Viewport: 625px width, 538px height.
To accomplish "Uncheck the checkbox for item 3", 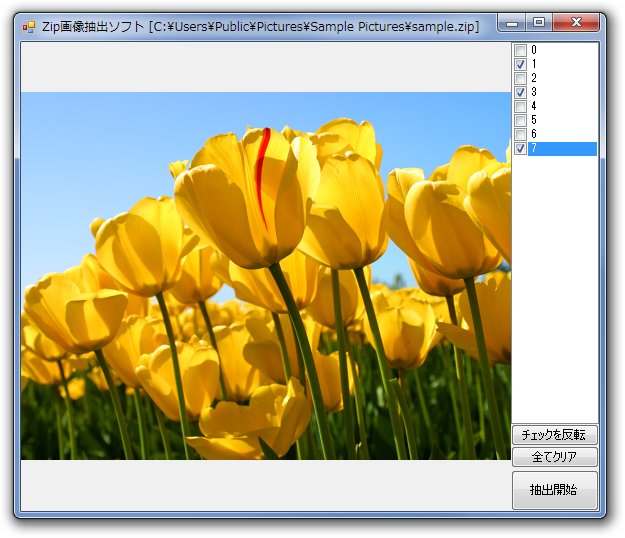I will coord(520,92).
